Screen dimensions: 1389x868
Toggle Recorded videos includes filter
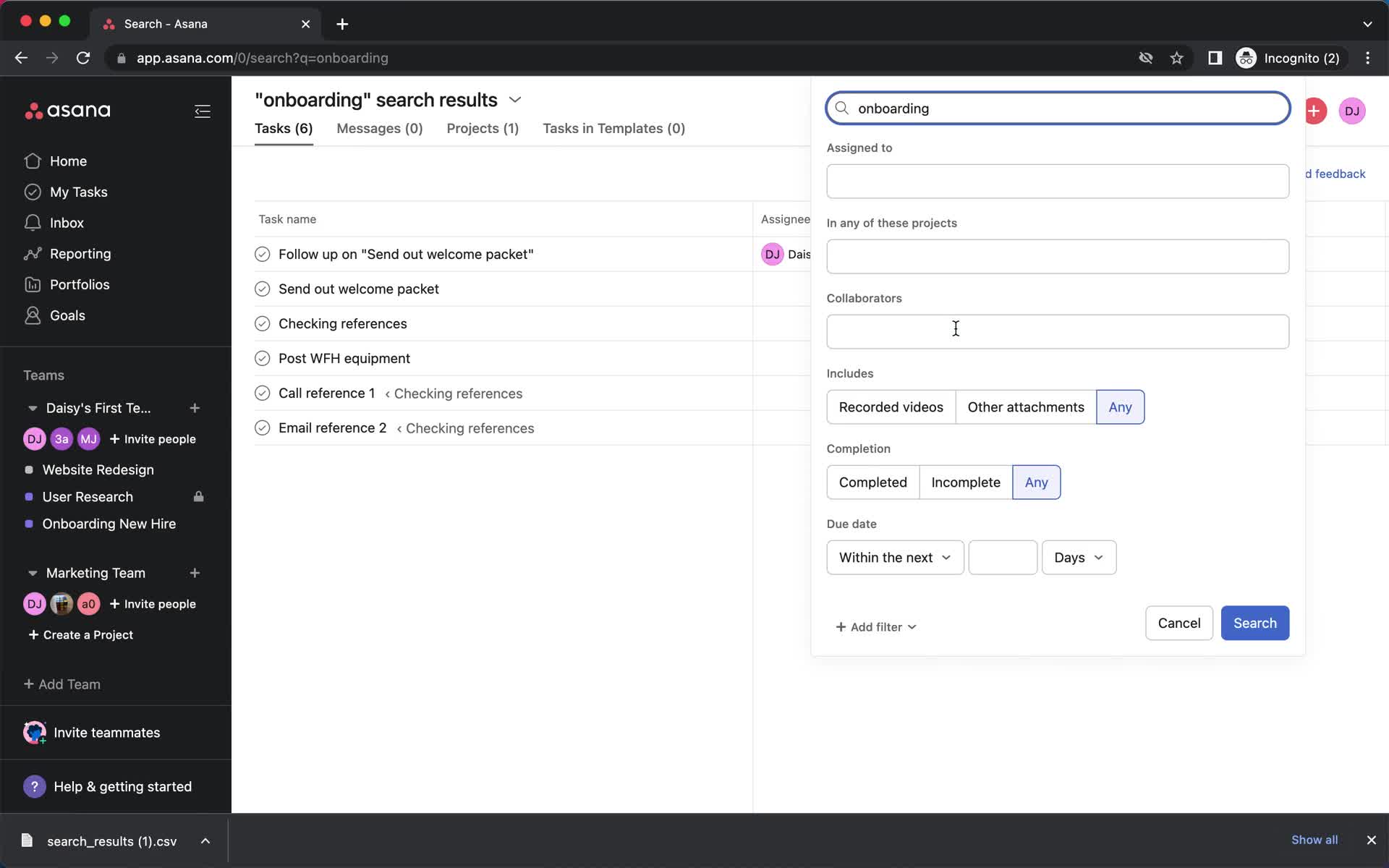(890, 407)
